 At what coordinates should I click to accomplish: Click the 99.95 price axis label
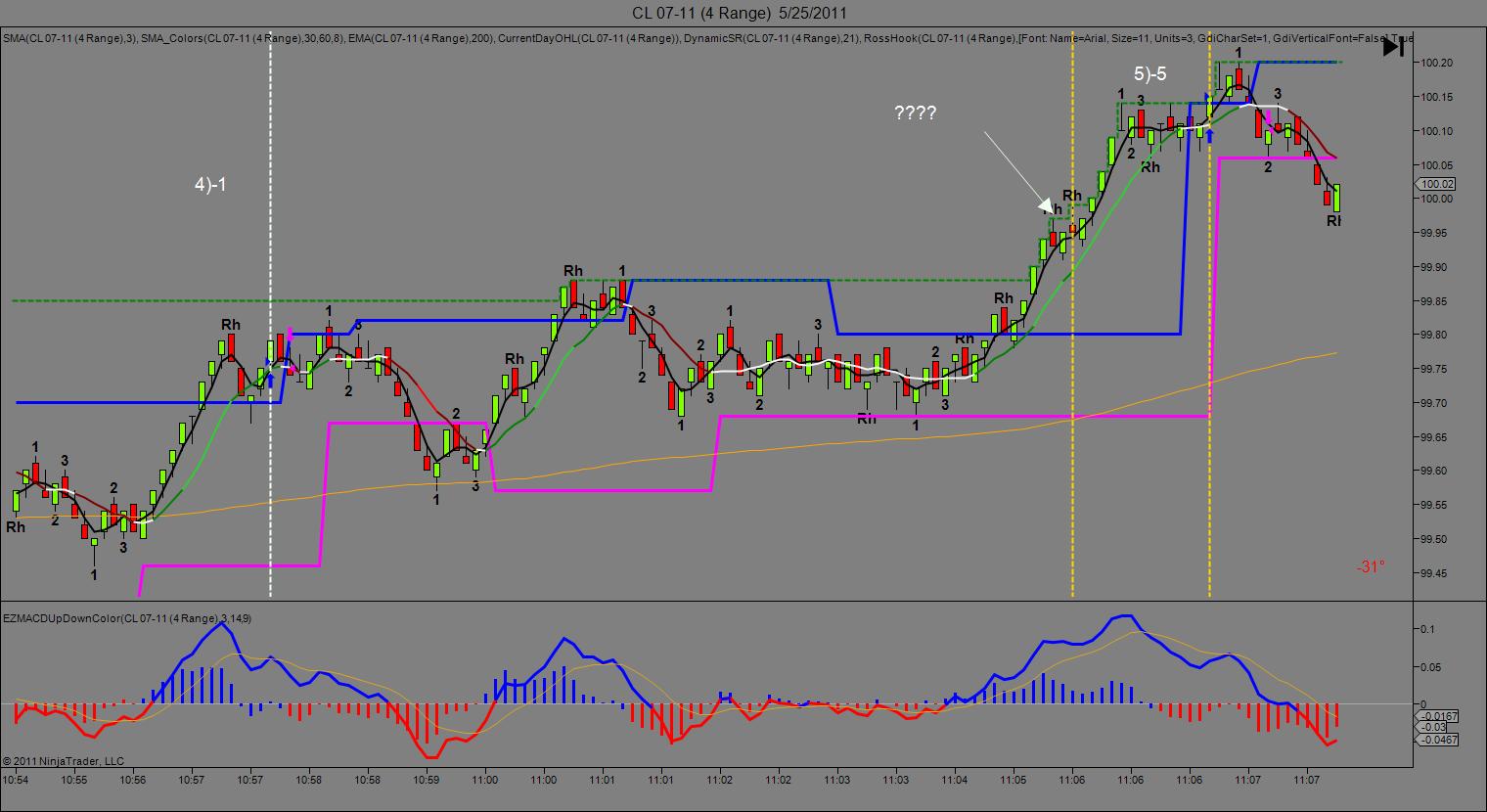(x=1436, y=233)
